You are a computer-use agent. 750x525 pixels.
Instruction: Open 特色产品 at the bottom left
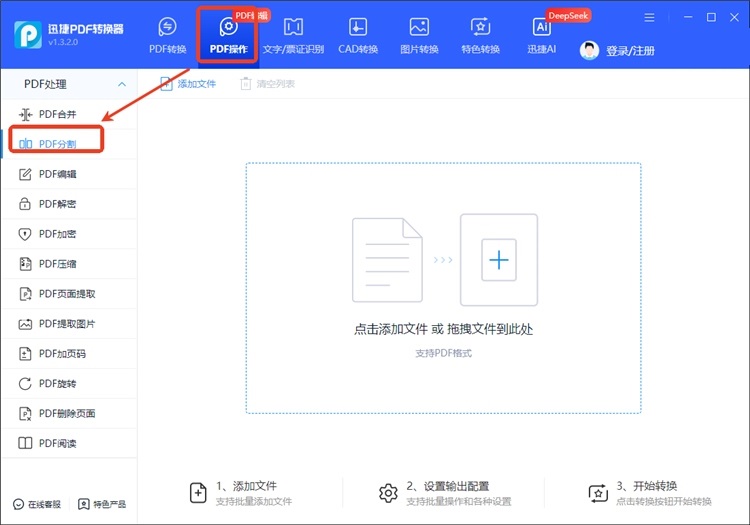(103, 504)
